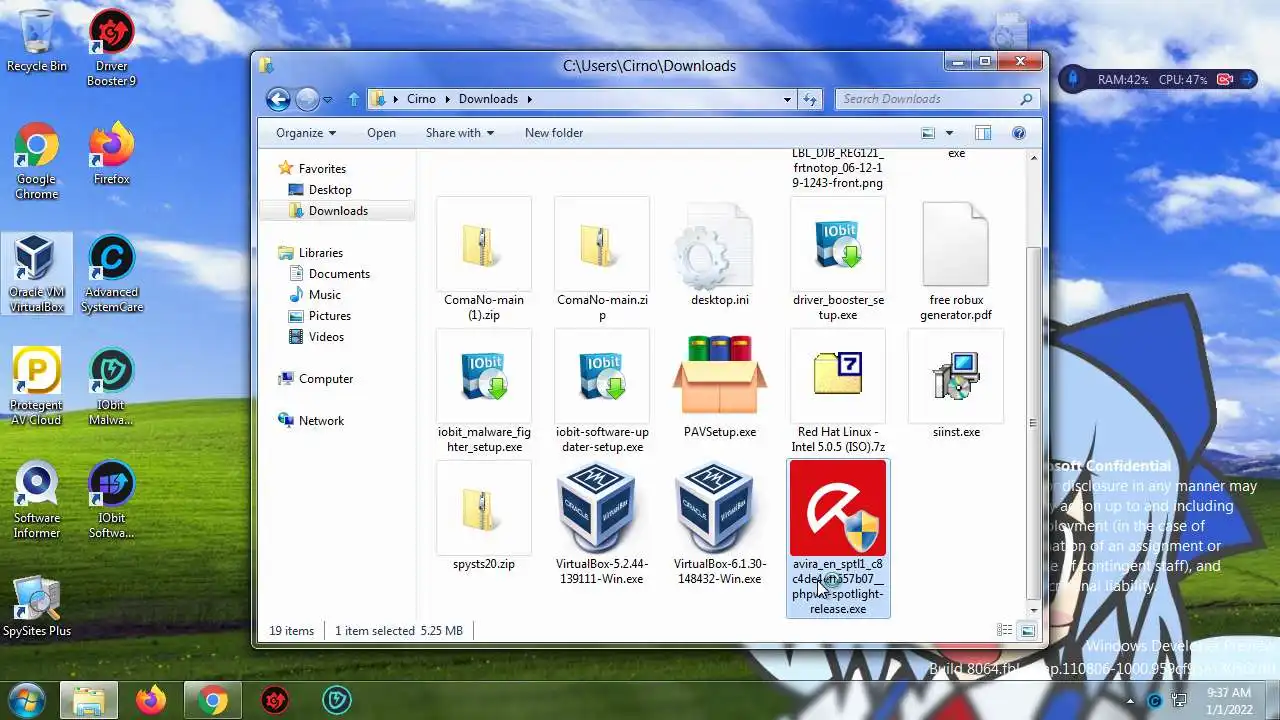This screenshot has height=720, width=1280.
Task: Open SpySites Plus desktop icon
Action: click(37, 606)
